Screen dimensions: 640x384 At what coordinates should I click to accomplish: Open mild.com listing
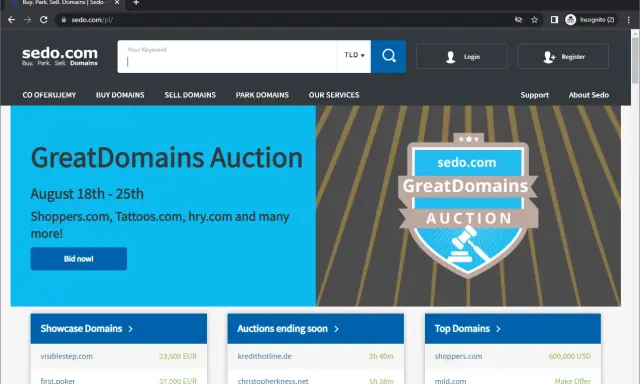coord(450,380)
